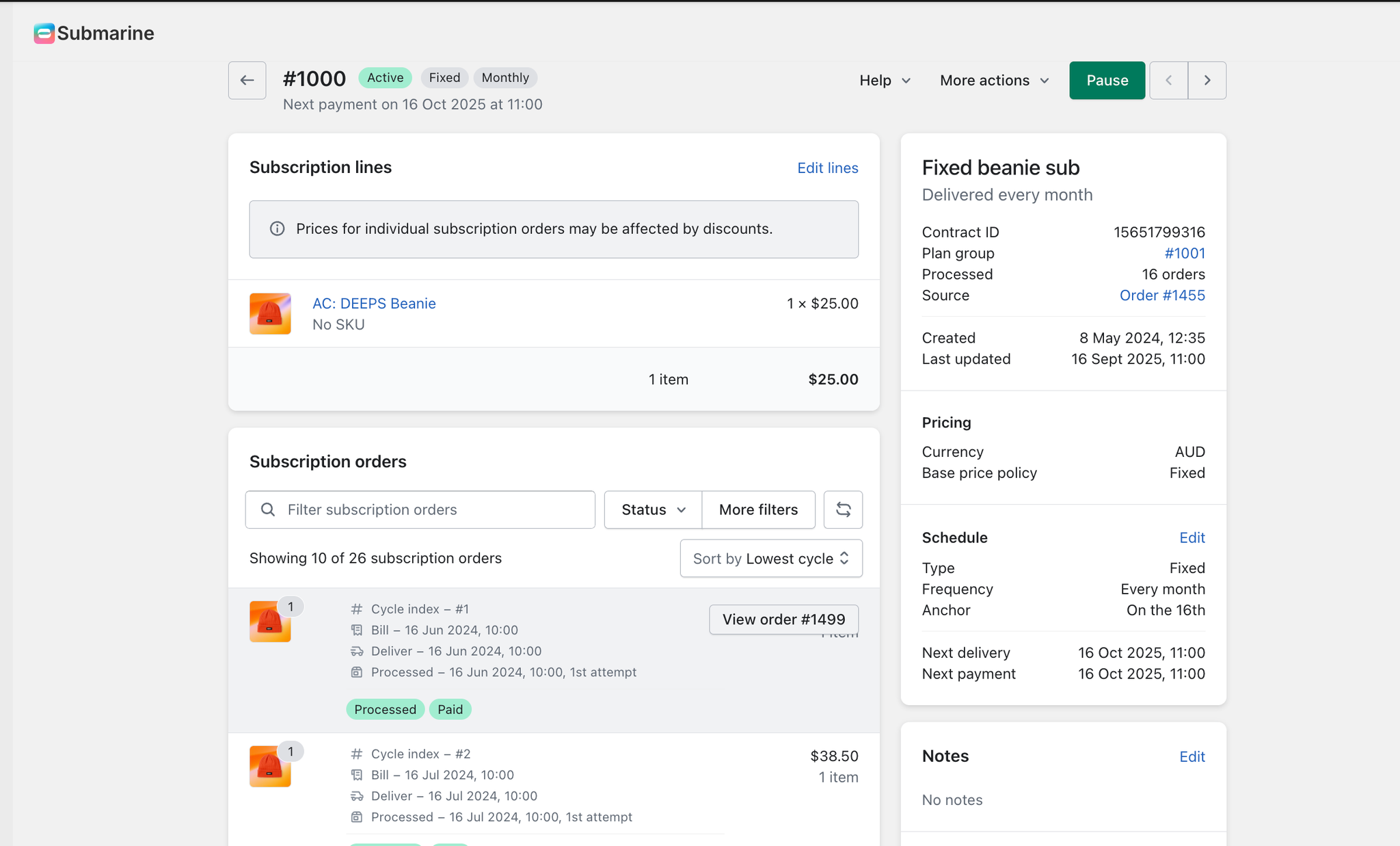This screenshot has height=846, width=1400.
Task: Open plan group #1001 link
Action: click(1184, 254)
